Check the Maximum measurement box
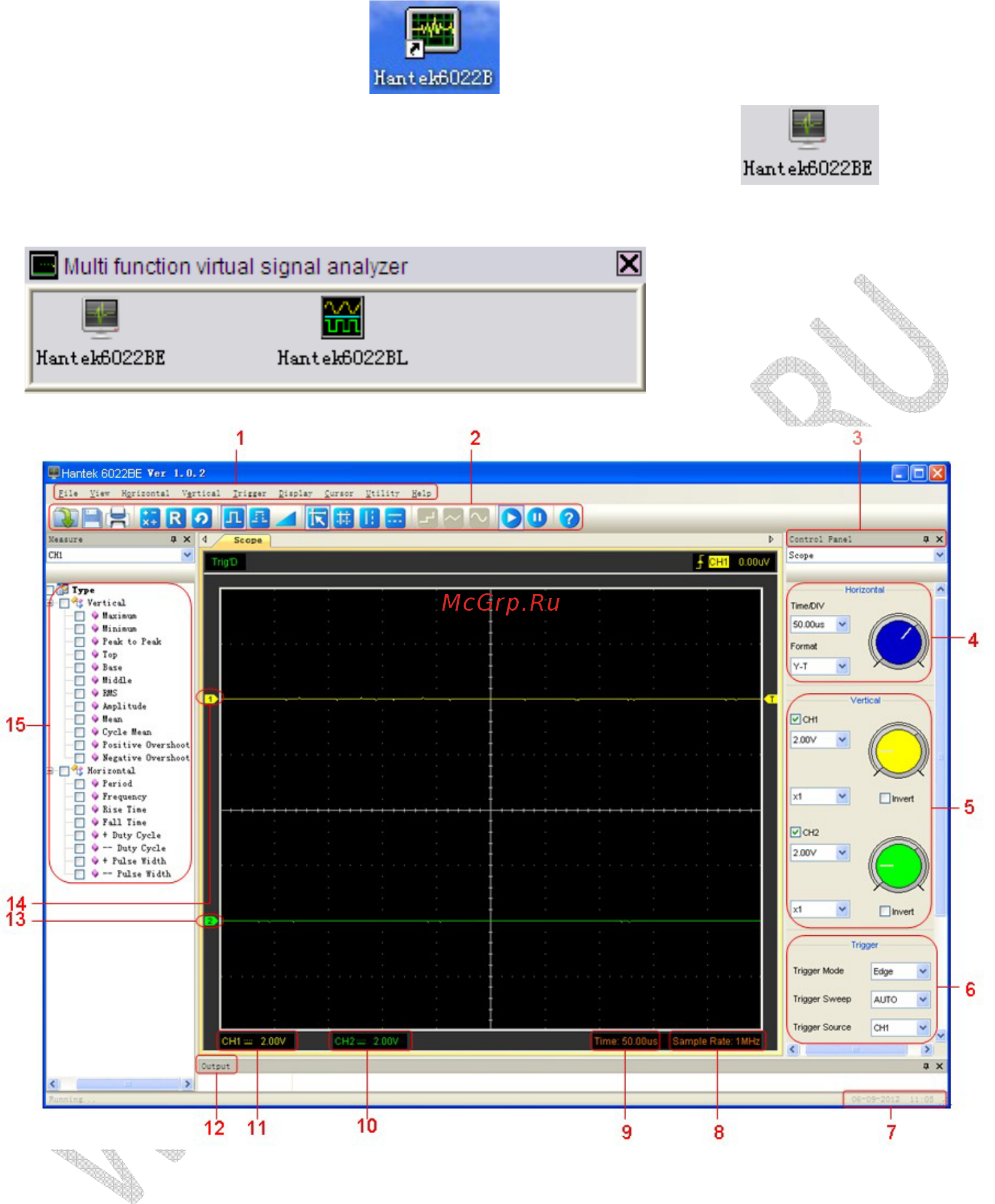The width and height of the screenshot is (995, 1204). 79,615
